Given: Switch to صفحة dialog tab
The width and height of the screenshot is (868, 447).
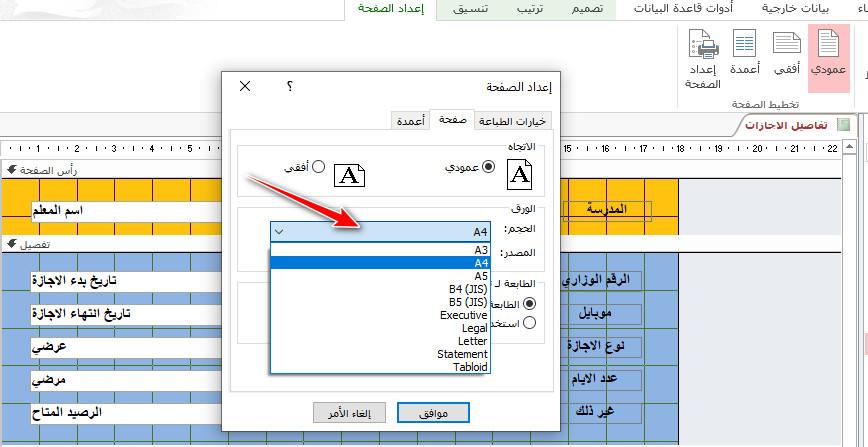Looking at the screenshot, I should 452,120.
